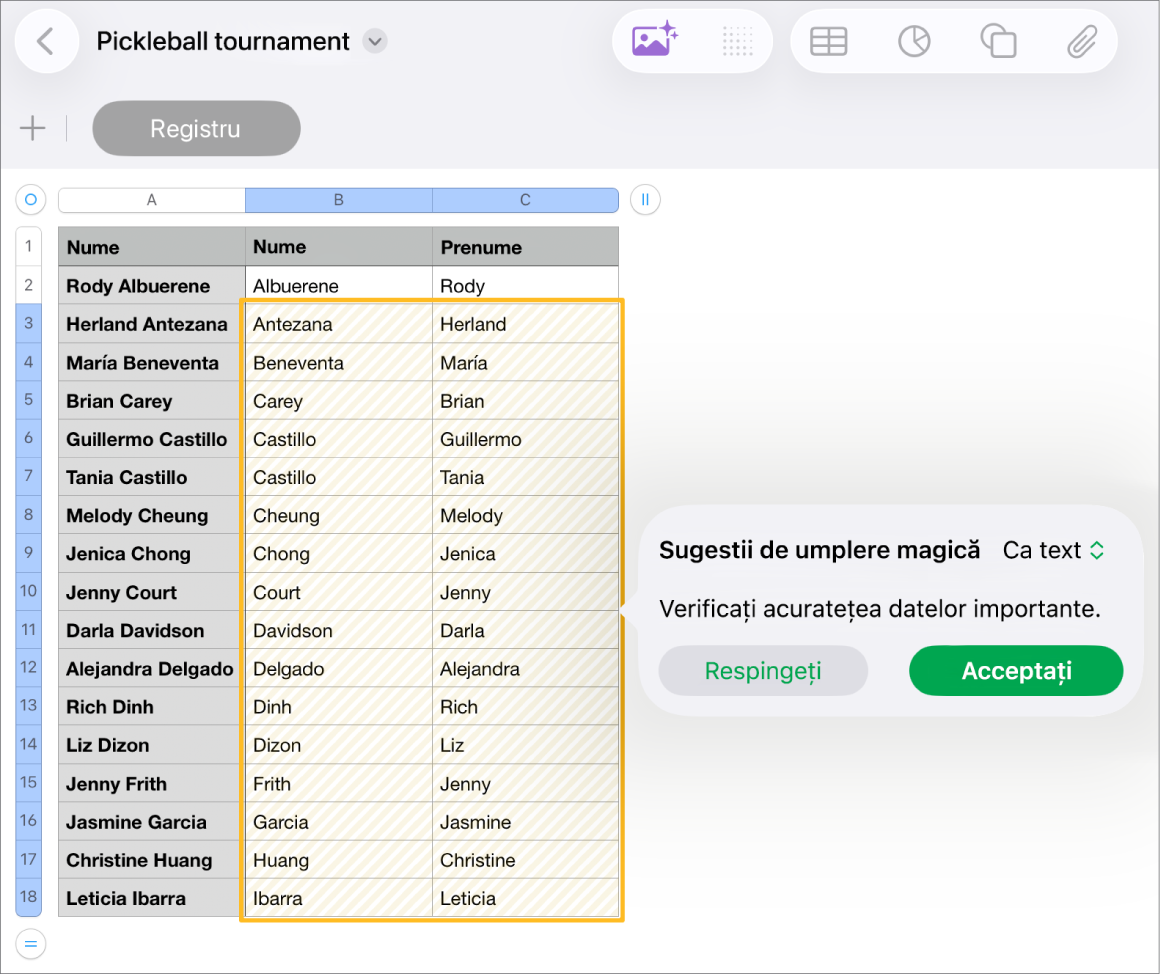Open attachments with the paperclip icon
Image resolution: width=1160 pixels, height=976 pixels.
[1082, 41]
